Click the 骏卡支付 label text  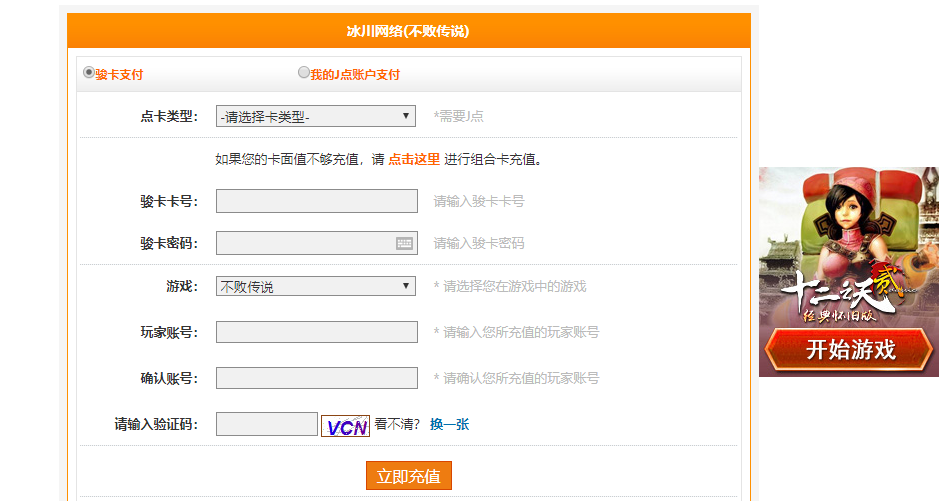click(119, 75)
